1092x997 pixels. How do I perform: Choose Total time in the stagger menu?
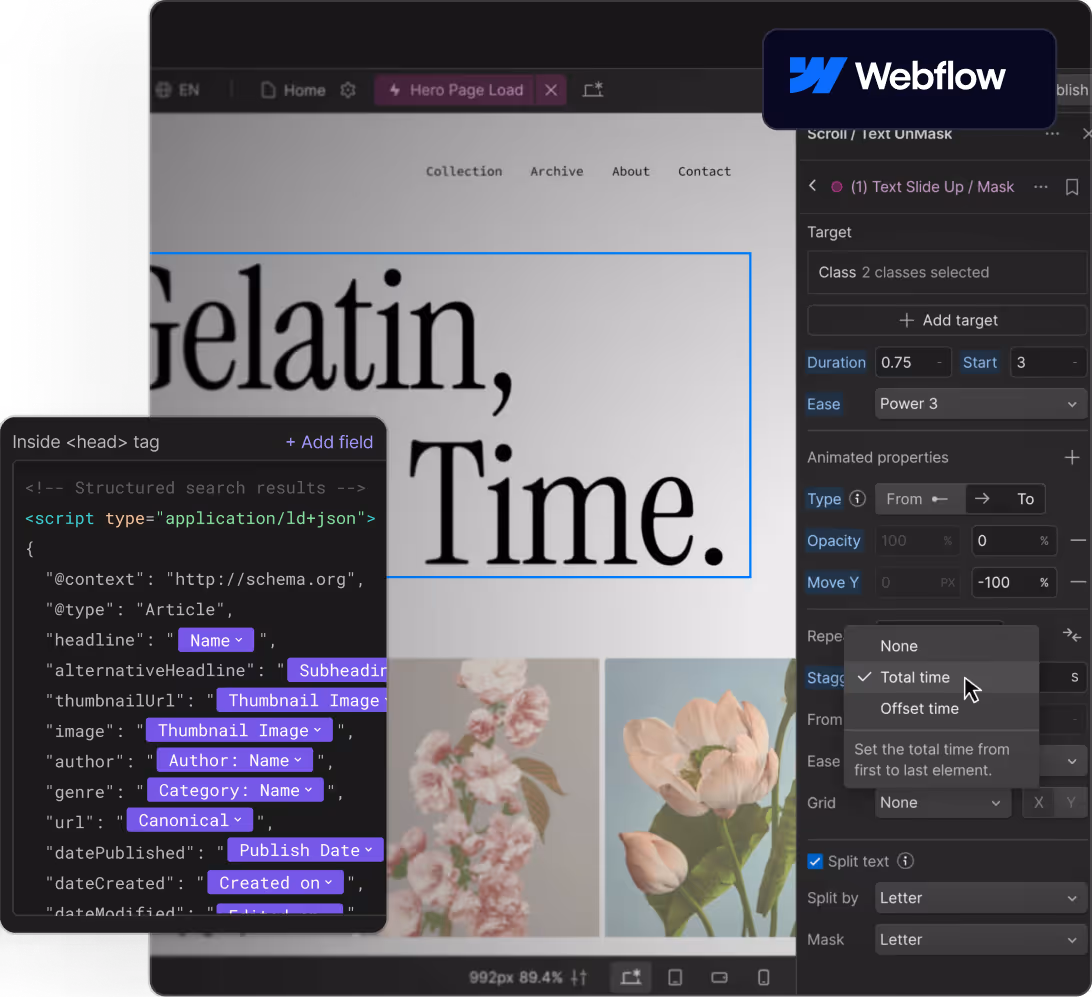[x=941, y=677]
